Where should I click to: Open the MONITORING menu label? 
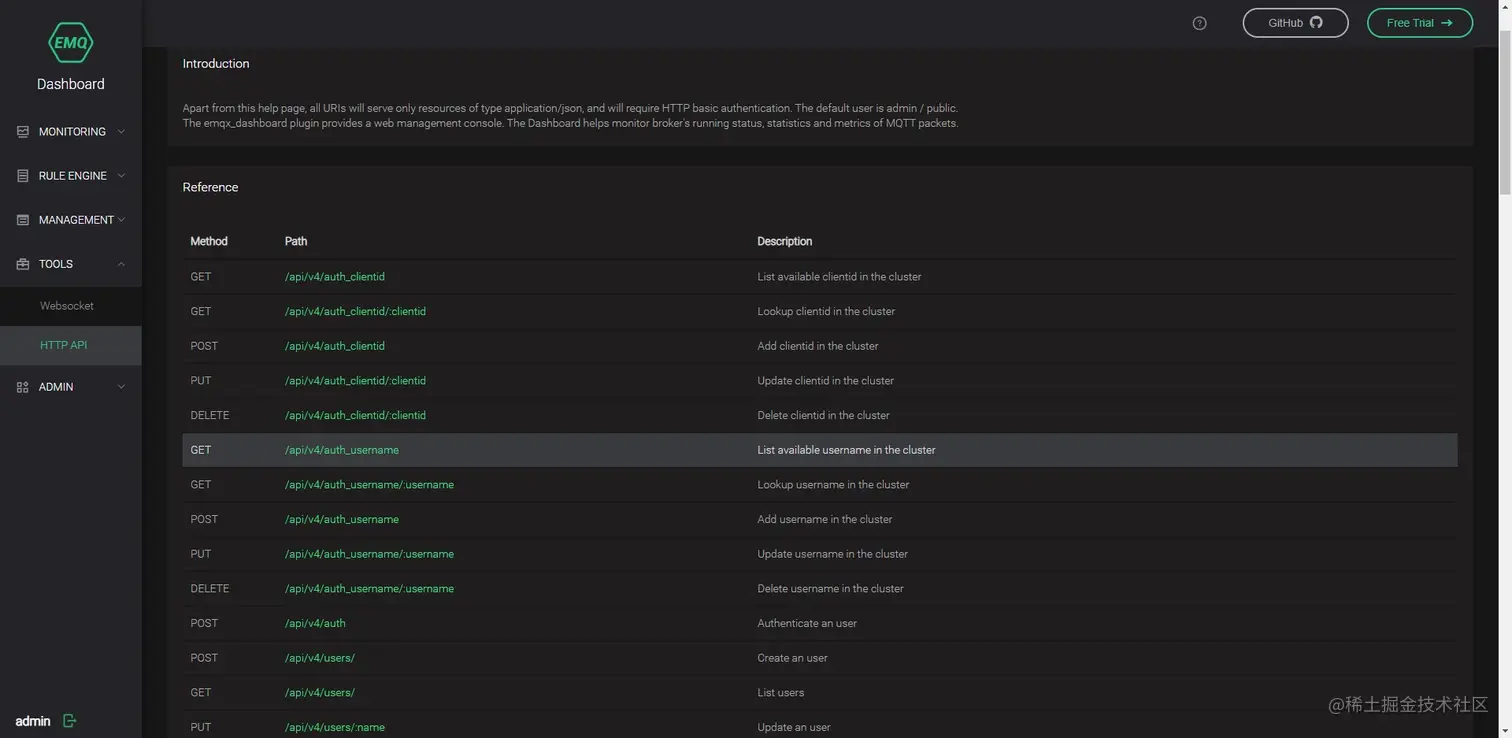(72, 132)
